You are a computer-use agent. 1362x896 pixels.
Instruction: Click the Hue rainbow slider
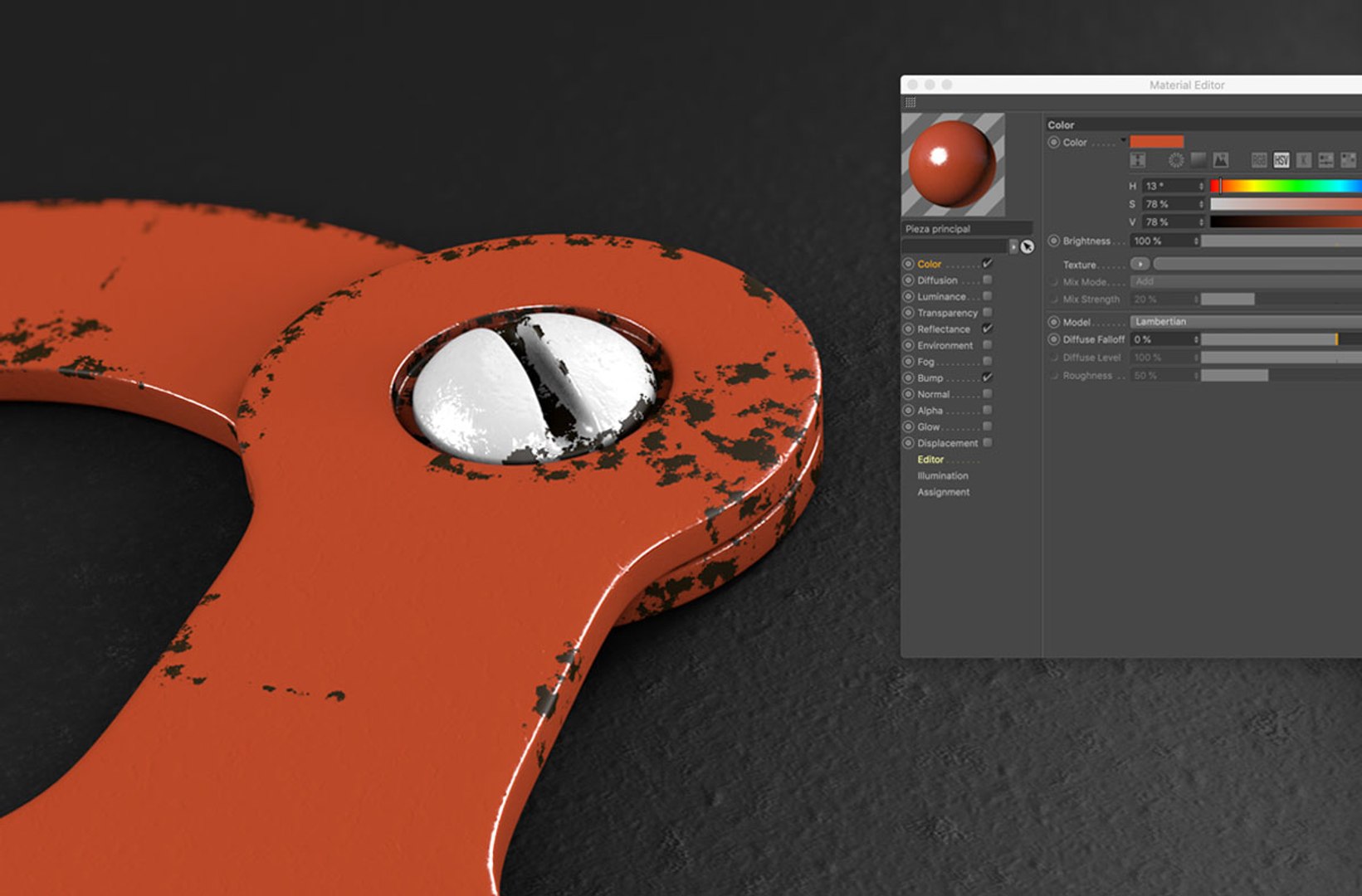pos(1286,186)
